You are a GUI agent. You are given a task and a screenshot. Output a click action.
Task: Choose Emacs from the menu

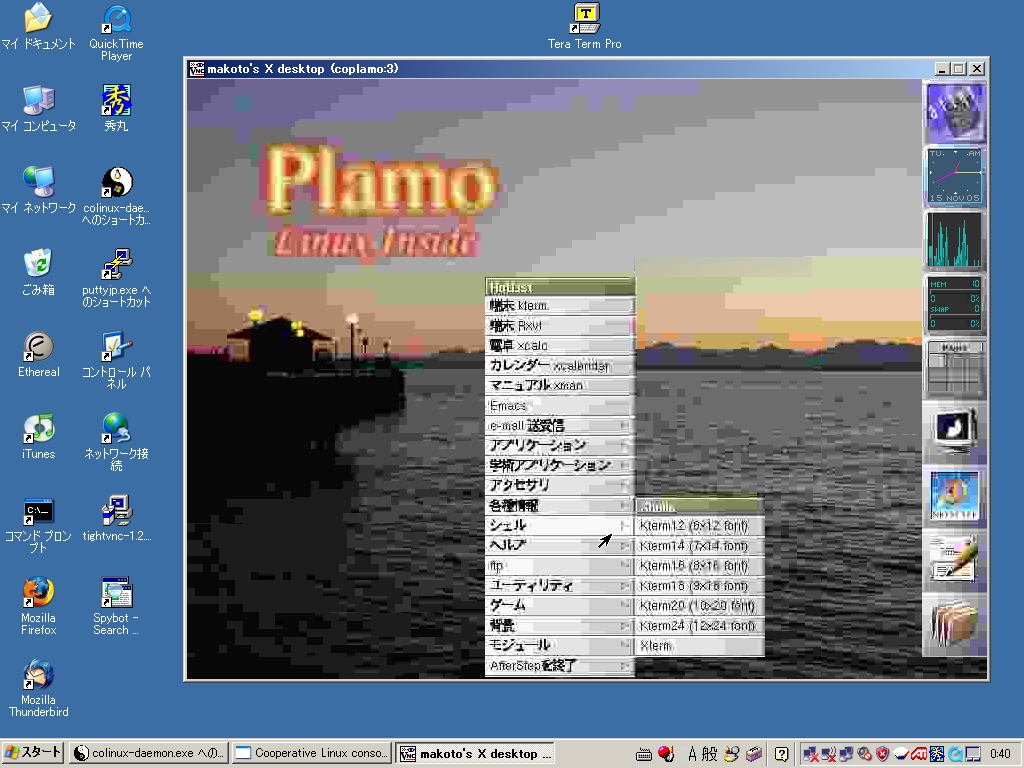tap(560, 406)
